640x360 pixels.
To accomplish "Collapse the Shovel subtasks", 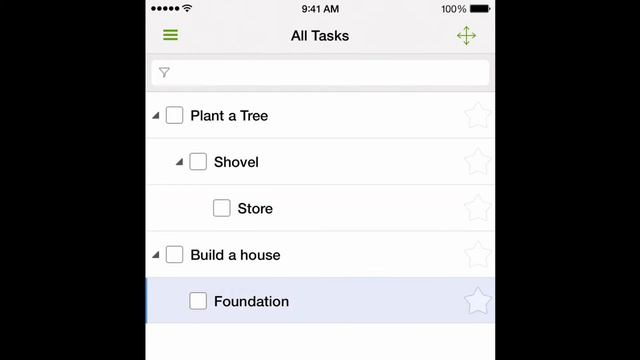I will pyautogui.click(x=179, y=162).
